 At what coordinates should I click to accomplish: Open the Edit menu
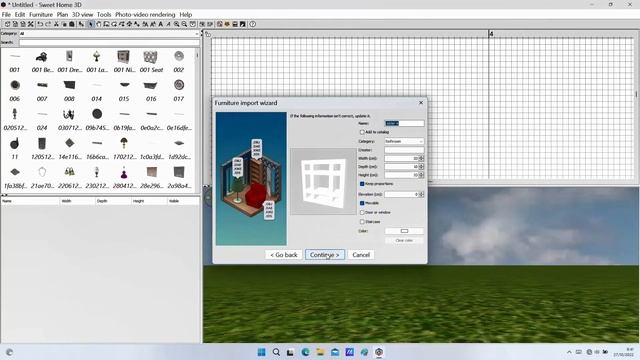(x=20, y=15)
